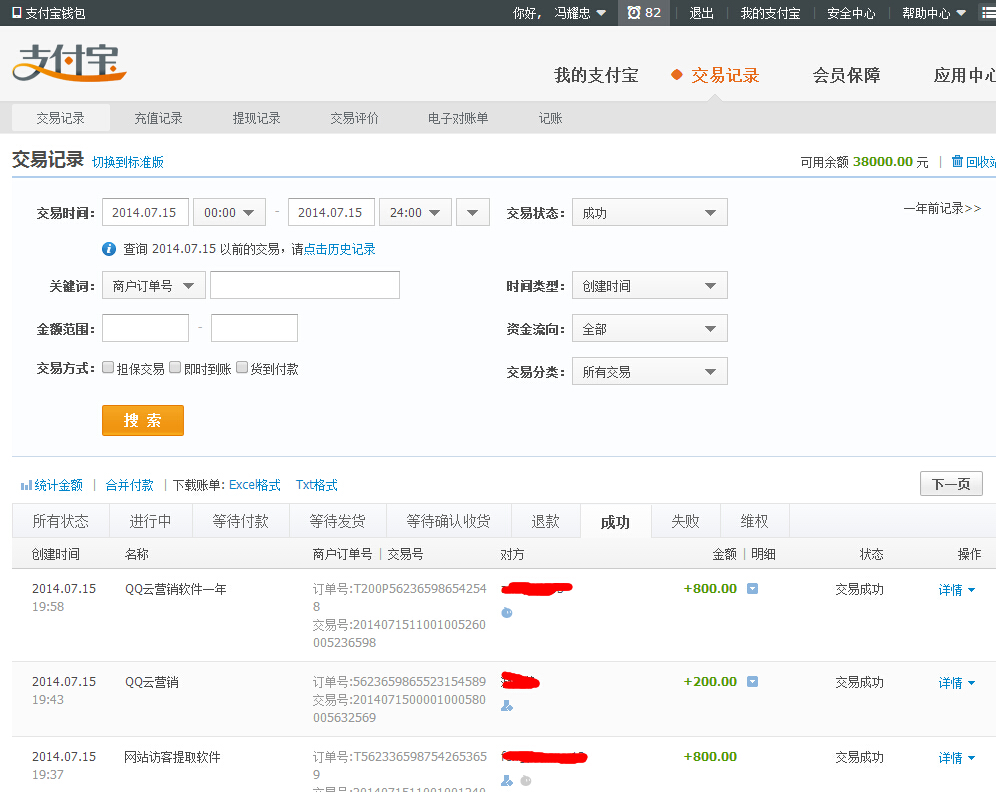Open detail box icon beside +800.00 QQ云营销软件
This screenshot has width=996, height=792.
point(753,589)
